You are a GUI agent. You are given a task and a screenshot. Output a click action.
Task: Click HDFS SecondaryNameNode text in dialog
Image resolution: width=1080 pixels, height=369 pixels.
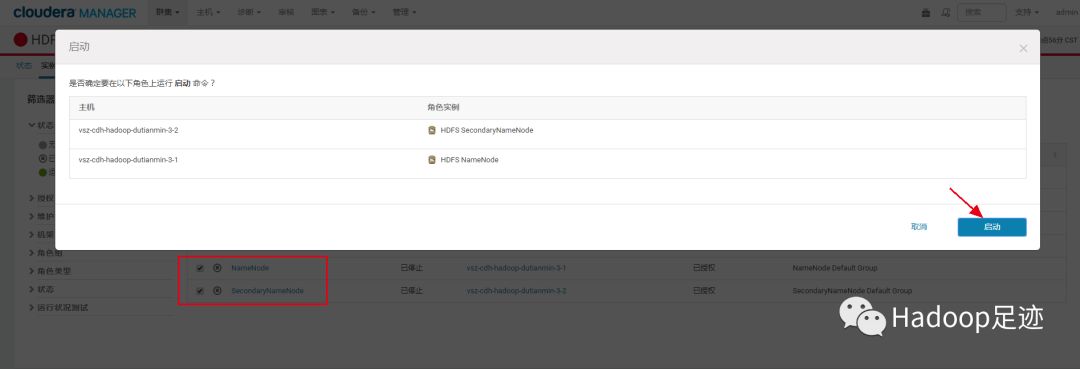coord(487,130)
